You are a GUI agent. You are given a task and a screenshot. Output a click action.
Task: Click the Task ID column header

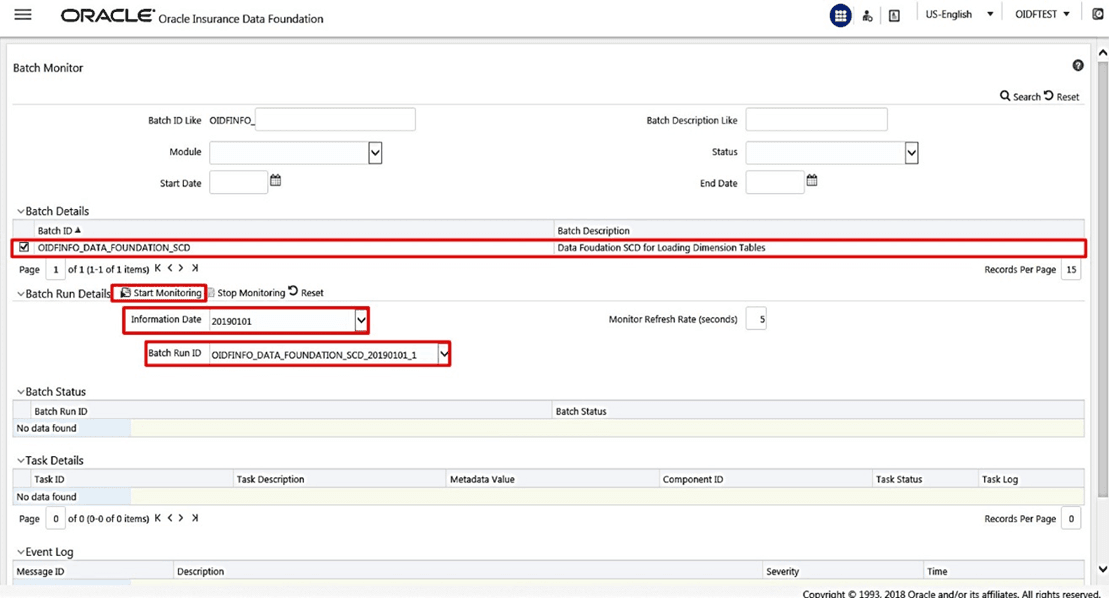[49, 479]
